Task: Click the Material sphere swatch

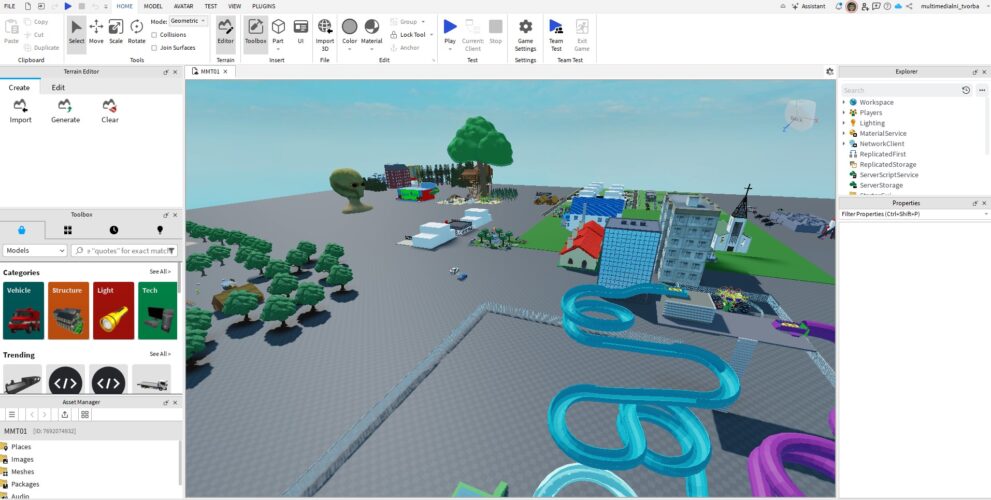Action: [372, 27]
